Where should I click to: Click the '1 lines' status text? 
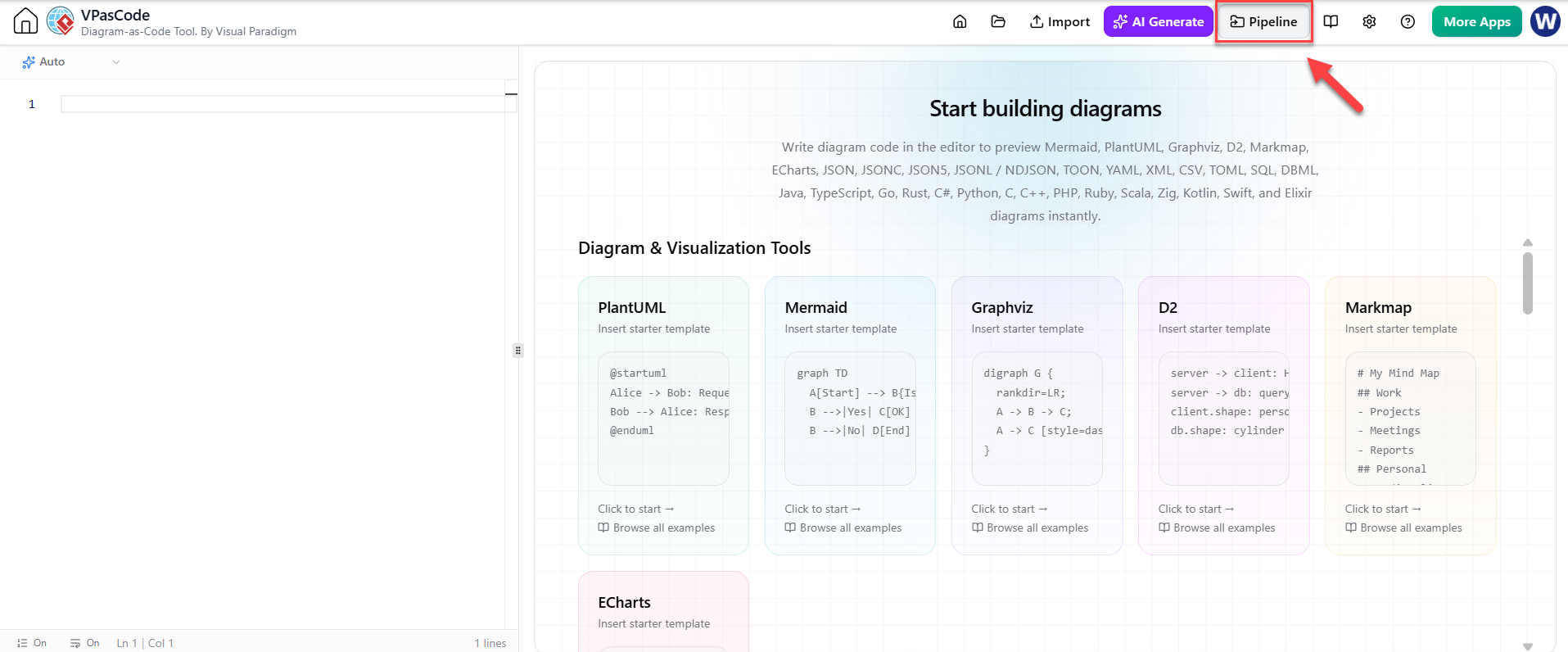(490, 643)
